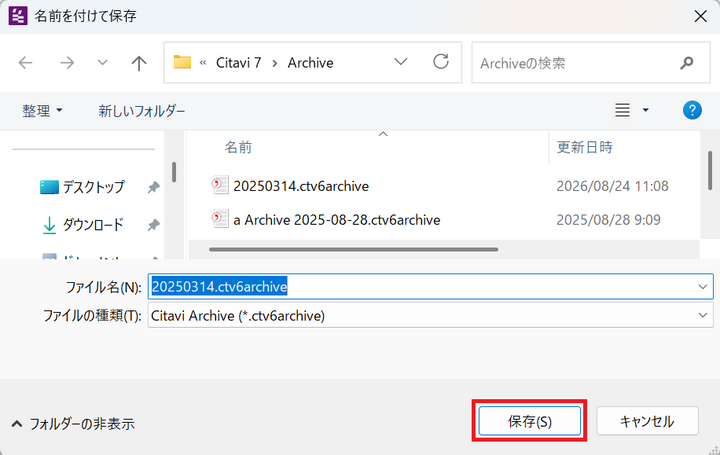Open the 整理 menu
The width and height of the screenshot is (720, 455).
coord(42,111)
